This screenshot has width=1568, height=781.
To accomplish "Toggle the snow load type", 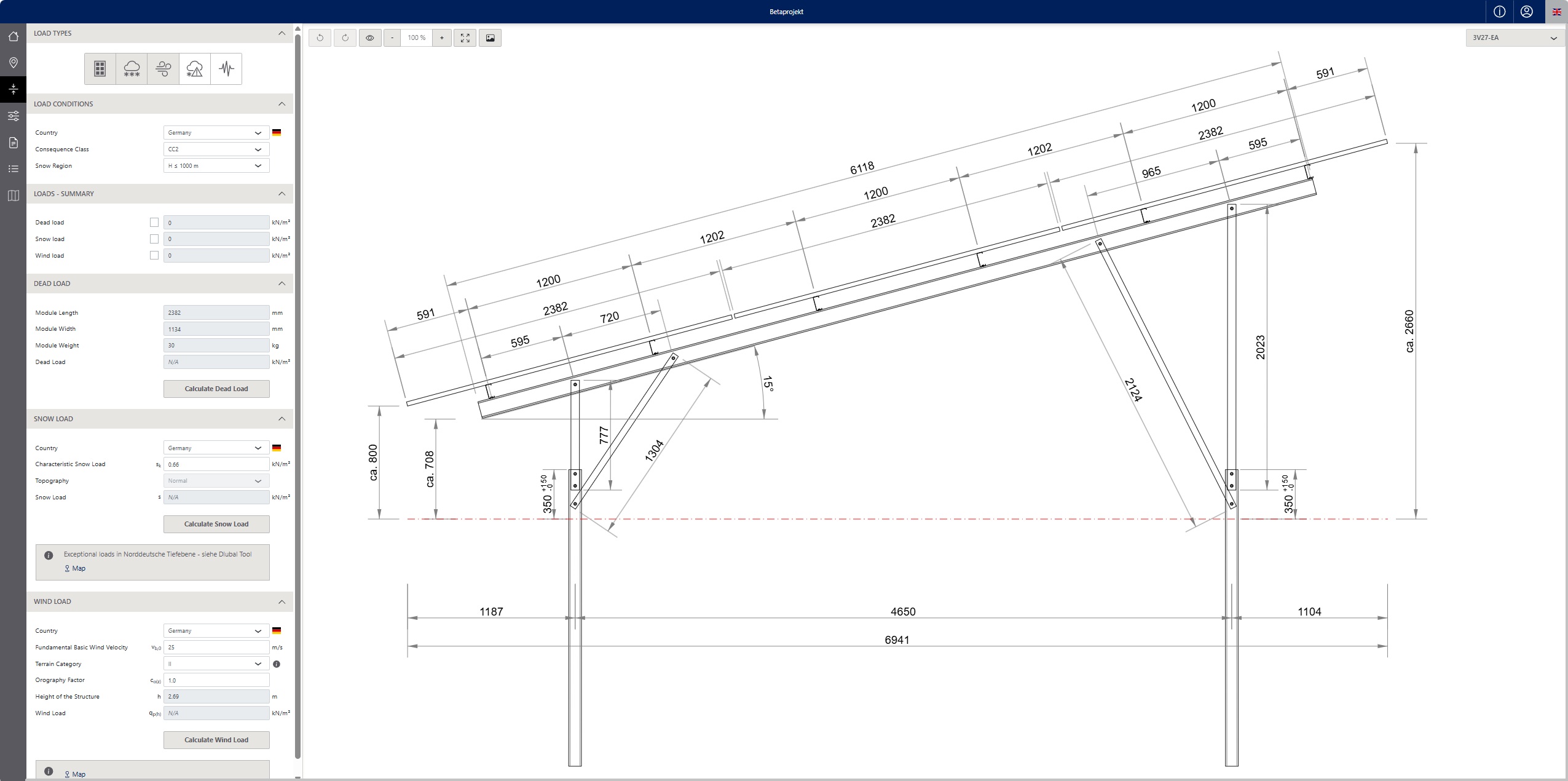I will point(132,68).
